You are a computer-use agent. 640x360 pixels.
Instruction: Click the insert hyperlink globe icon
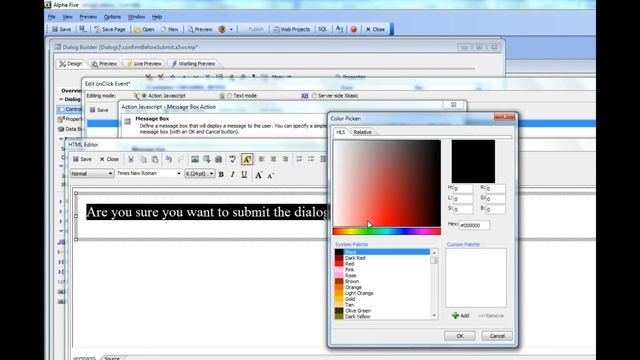[219, 159]
